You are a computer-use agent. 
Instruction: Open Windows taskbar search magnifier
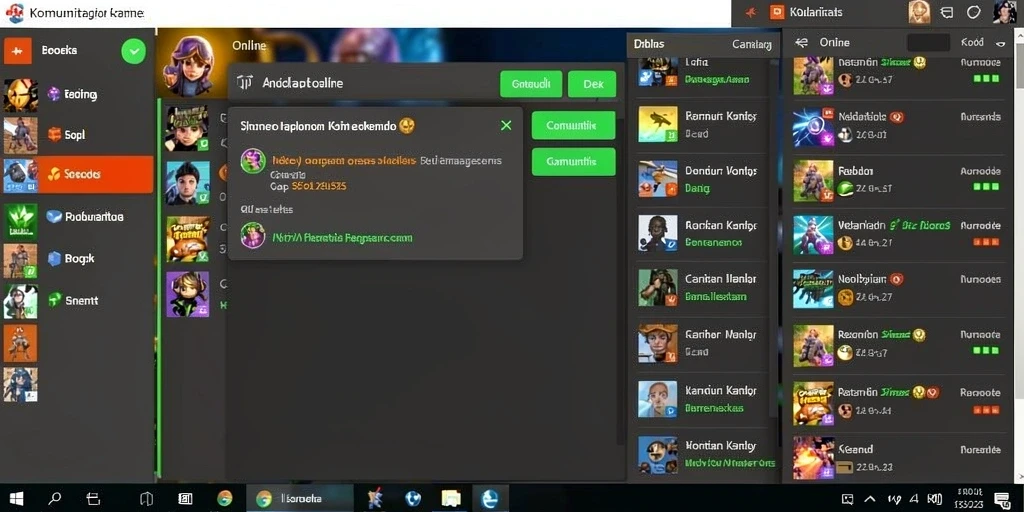[x=55, y=499]
